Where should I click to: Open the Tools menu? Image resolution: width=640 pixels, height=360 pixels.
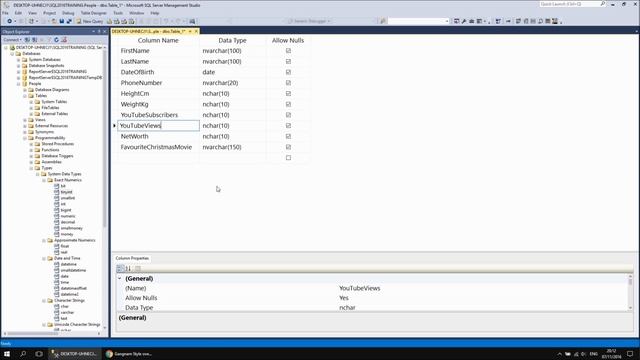tap(118, 13)
